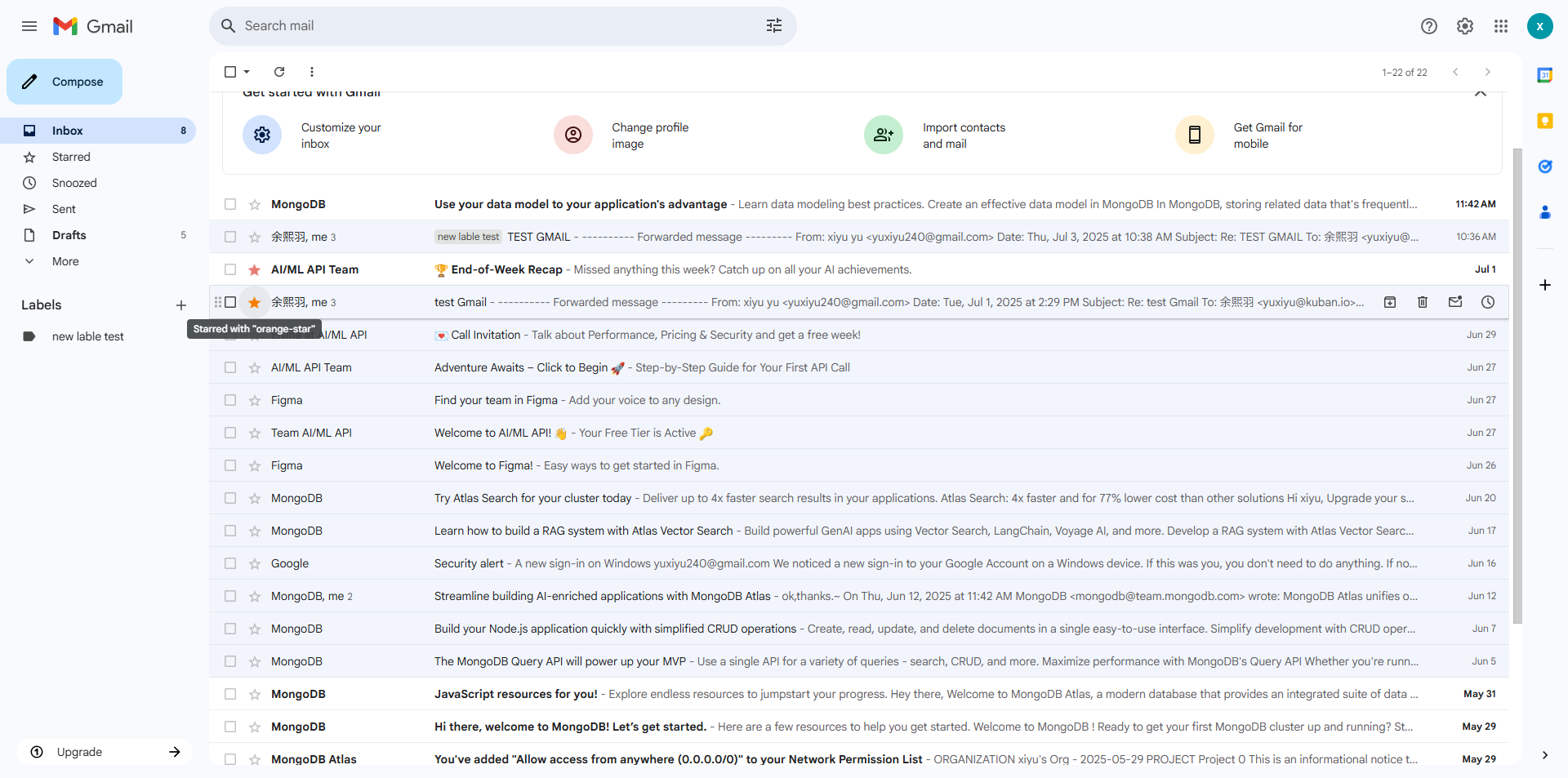Open the account avatar X
Screen dimensions: 1568x778
click(1540, 26)
